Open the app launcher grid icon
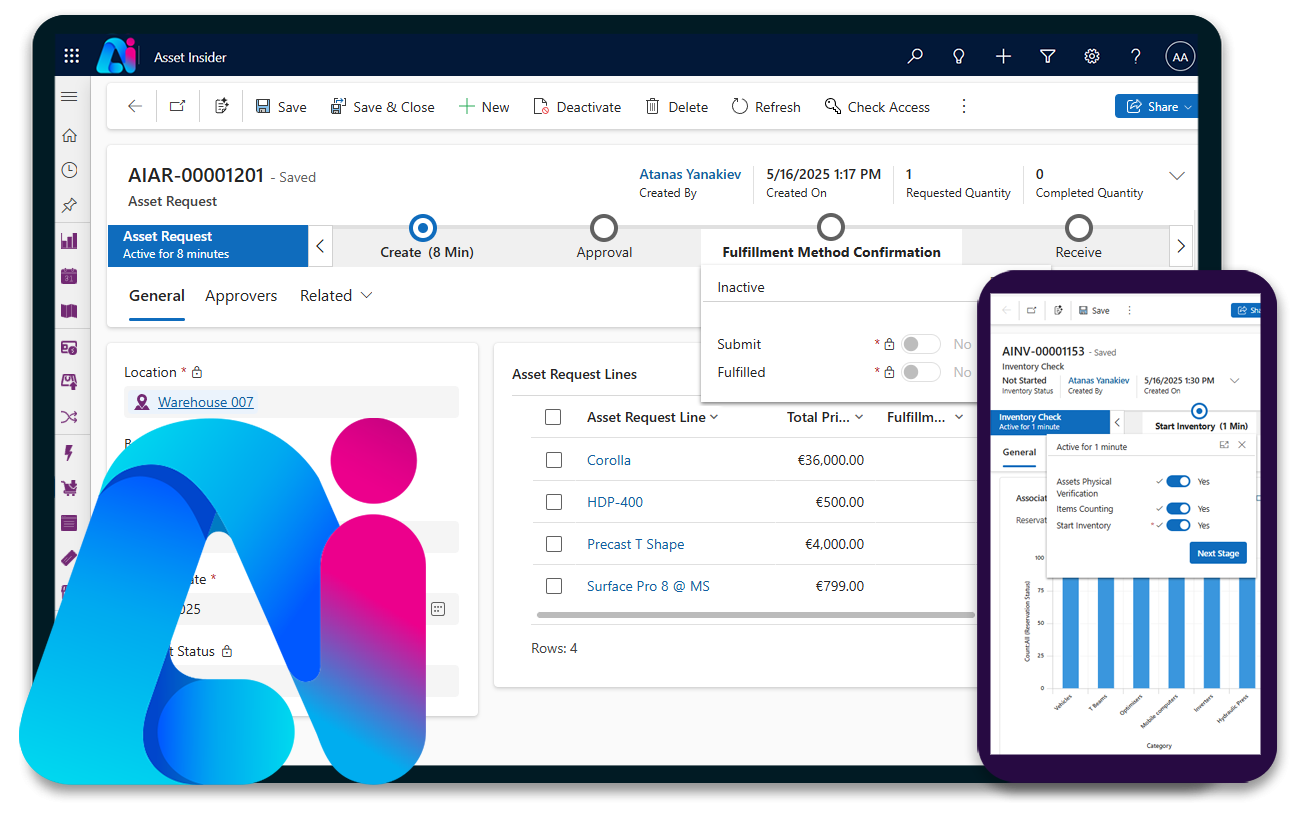The height and width of the screenshot is (829, 1300). tap(72, 57)
